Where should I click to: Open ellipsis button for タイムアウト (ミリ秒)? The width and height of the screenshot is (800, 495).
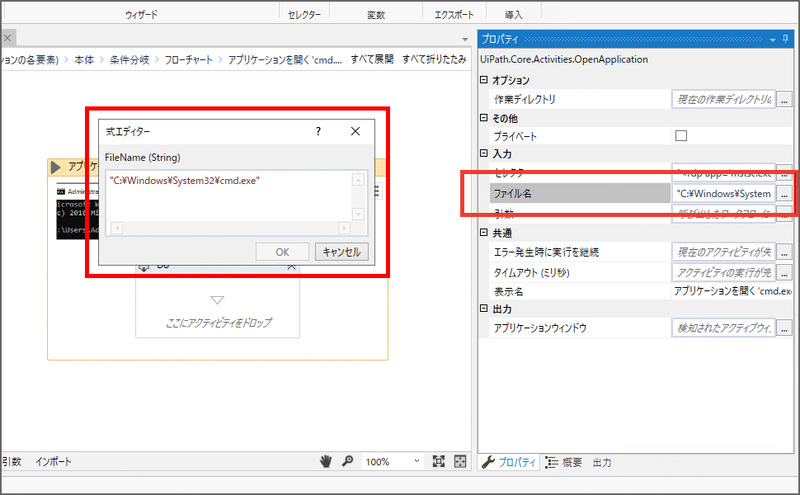pyautogui.click(x=784, y=273)
